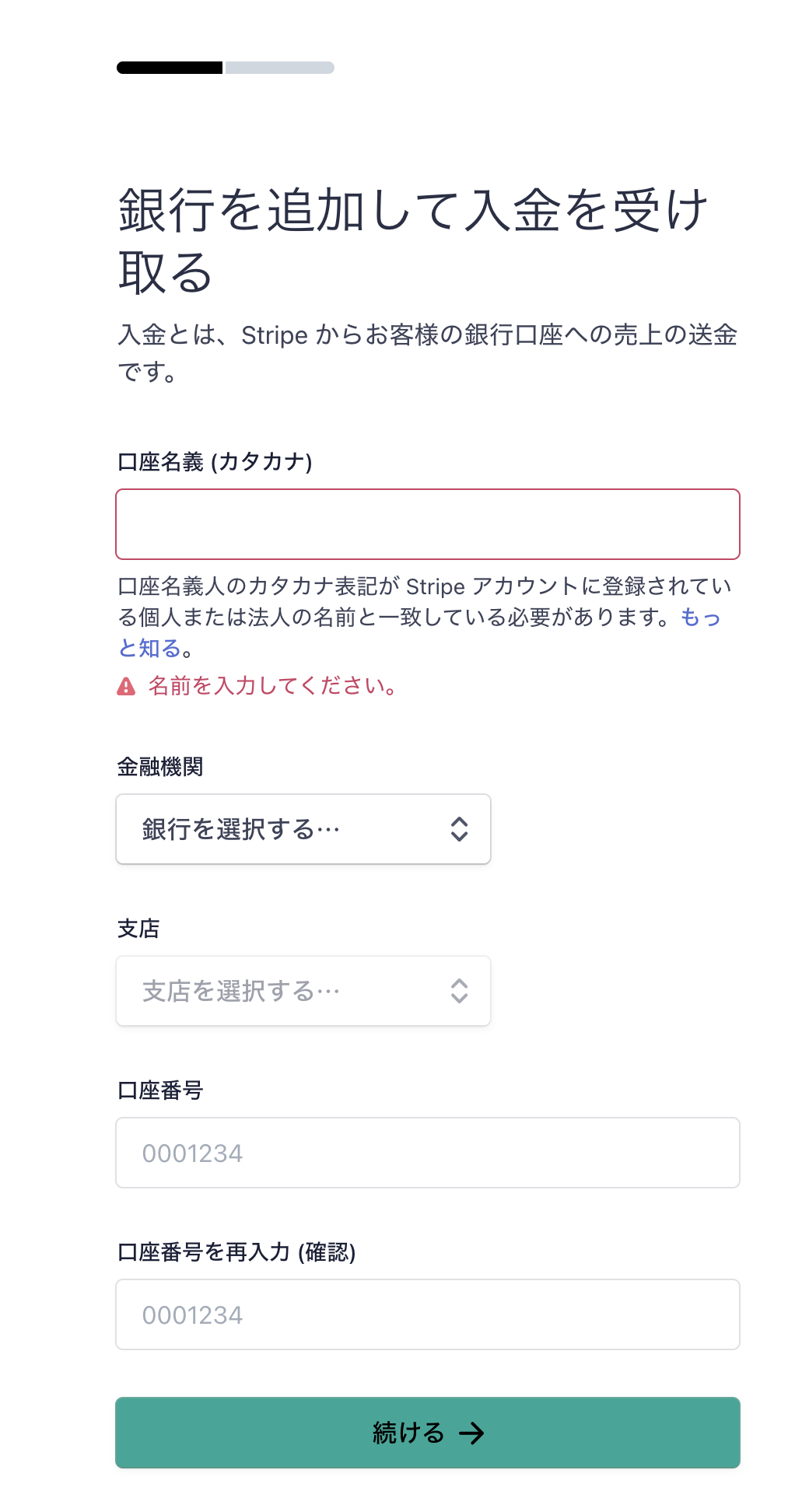
Task: Click the 口座名義 (カタカナ) label
Action: point(215,462)
